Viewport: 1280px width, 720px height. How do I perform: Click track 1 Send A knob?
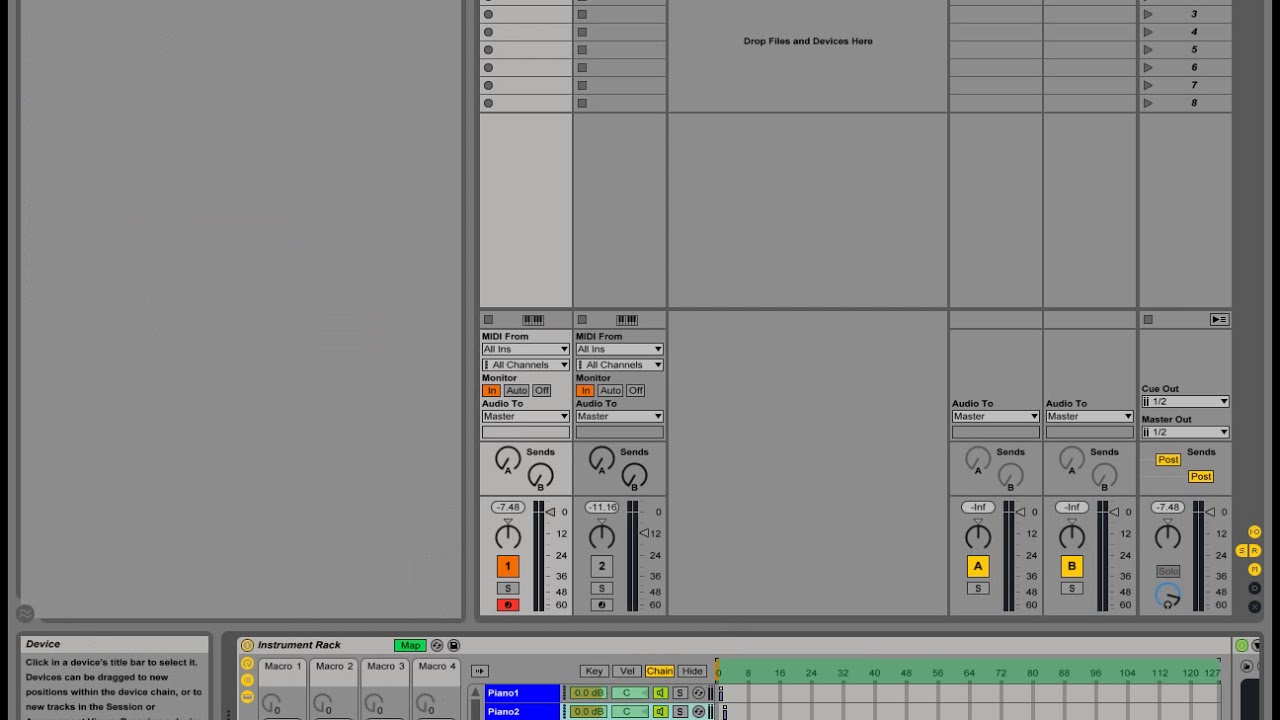508,460
